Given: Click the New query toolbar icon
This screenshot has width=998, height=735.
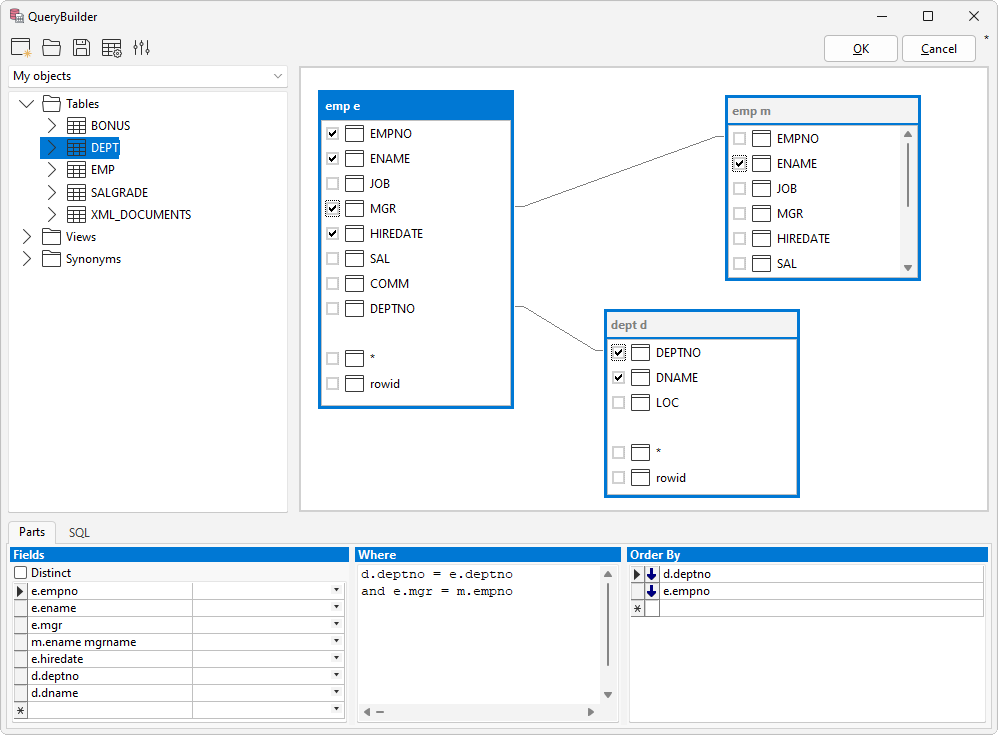Looking at the screenshot, I should (20, 48).
